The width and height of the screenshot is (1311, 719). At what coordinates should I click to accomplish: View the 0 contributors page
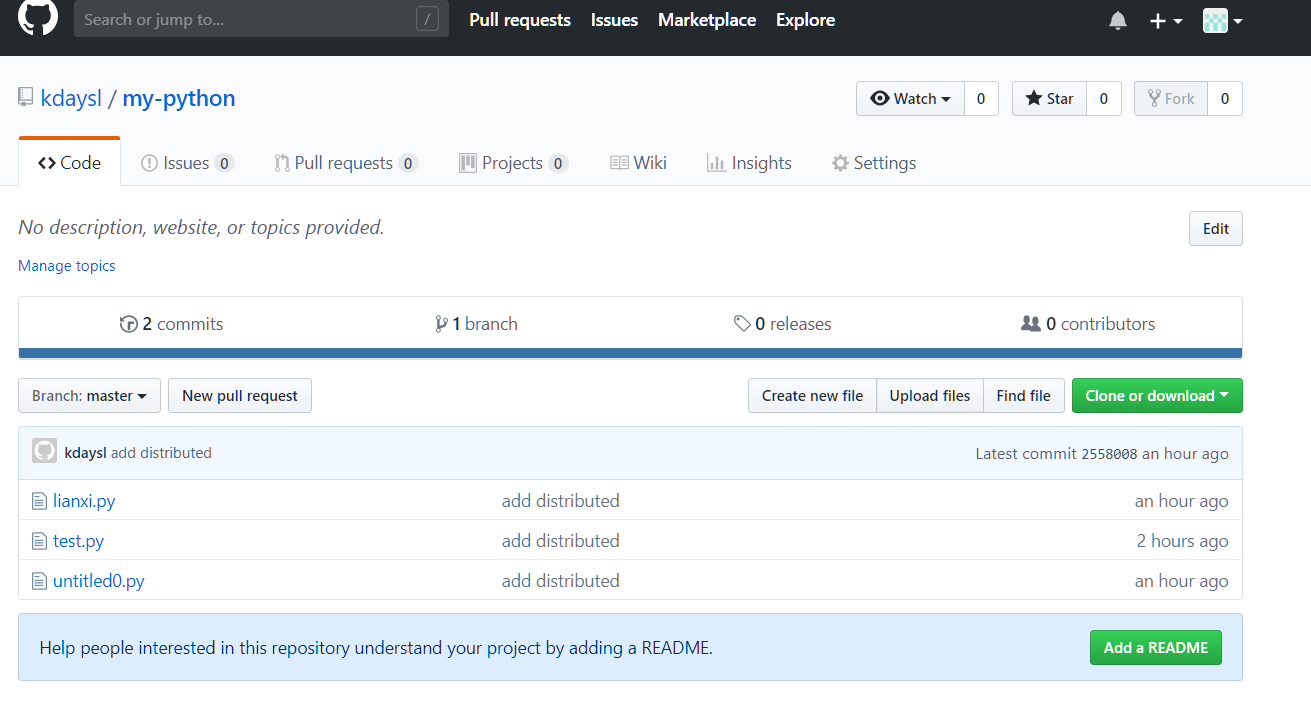point(1088,324)
